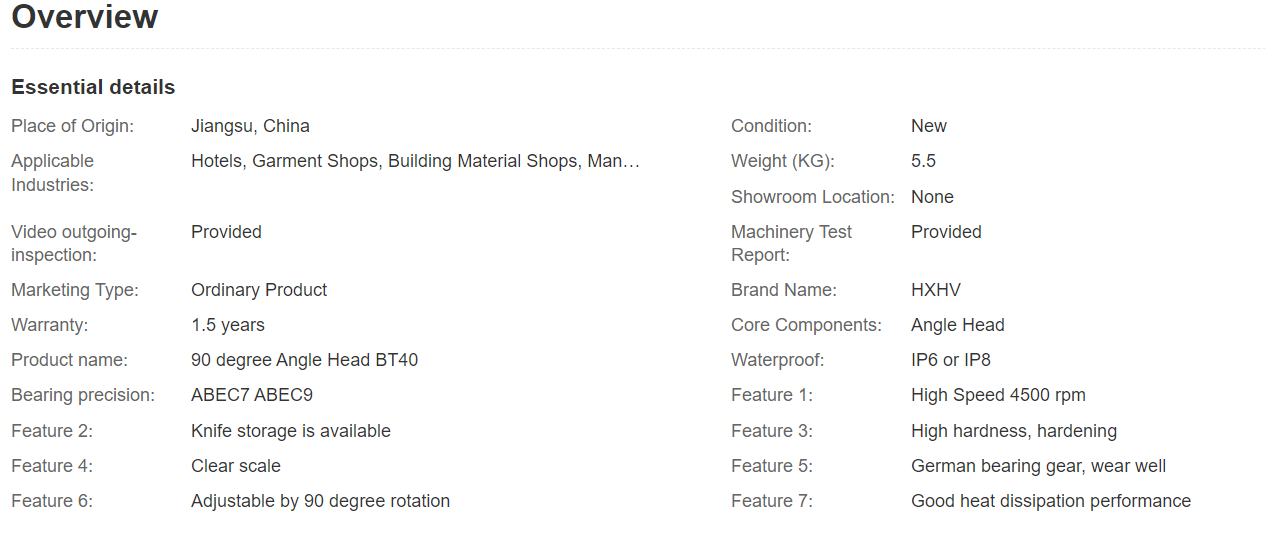Select the 1.5 years warranty value
The image size is (1265, 534).
coord(228,325)
